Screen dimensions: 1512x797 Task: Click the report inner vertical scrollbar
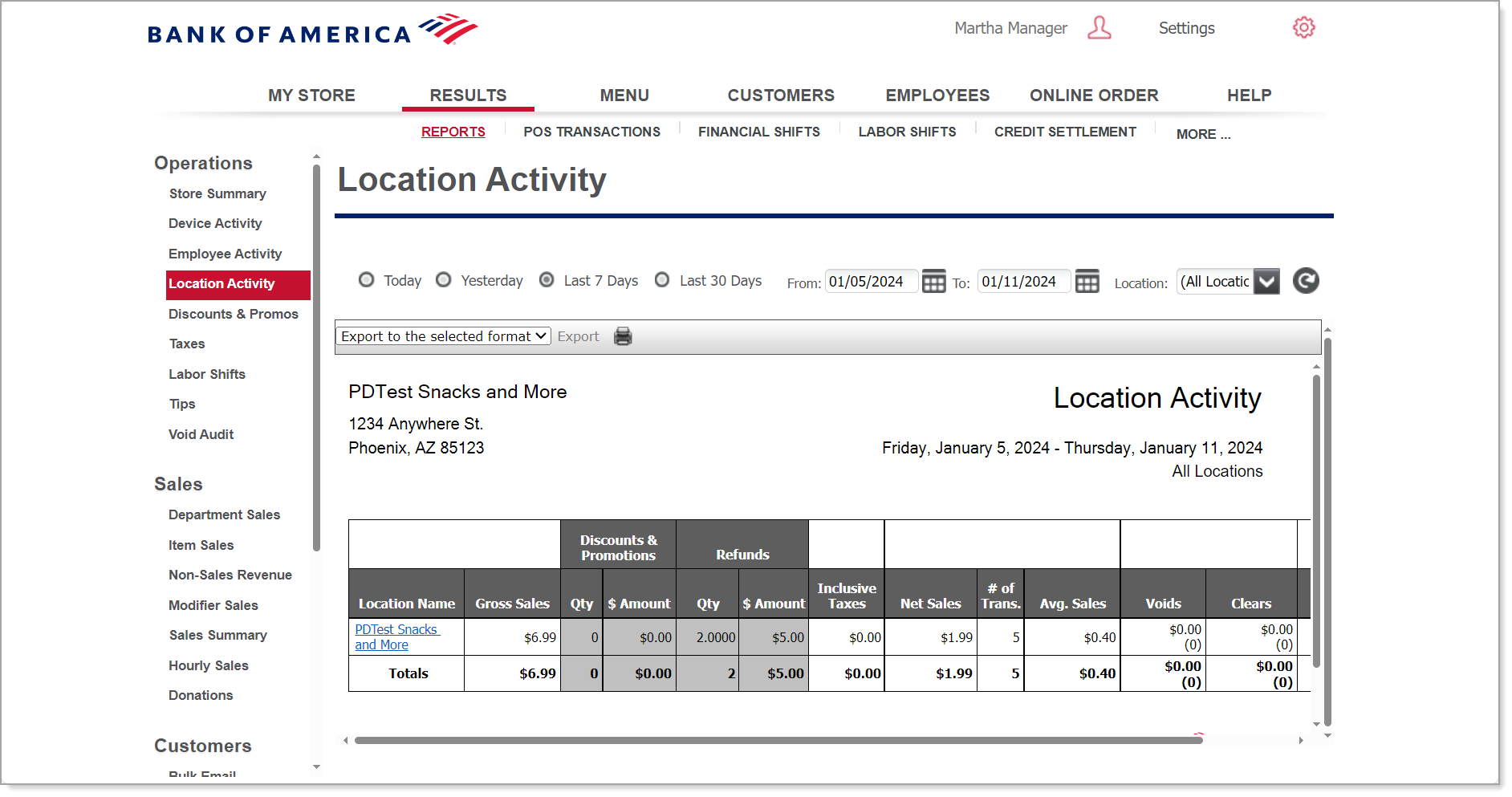(1316, 521)
